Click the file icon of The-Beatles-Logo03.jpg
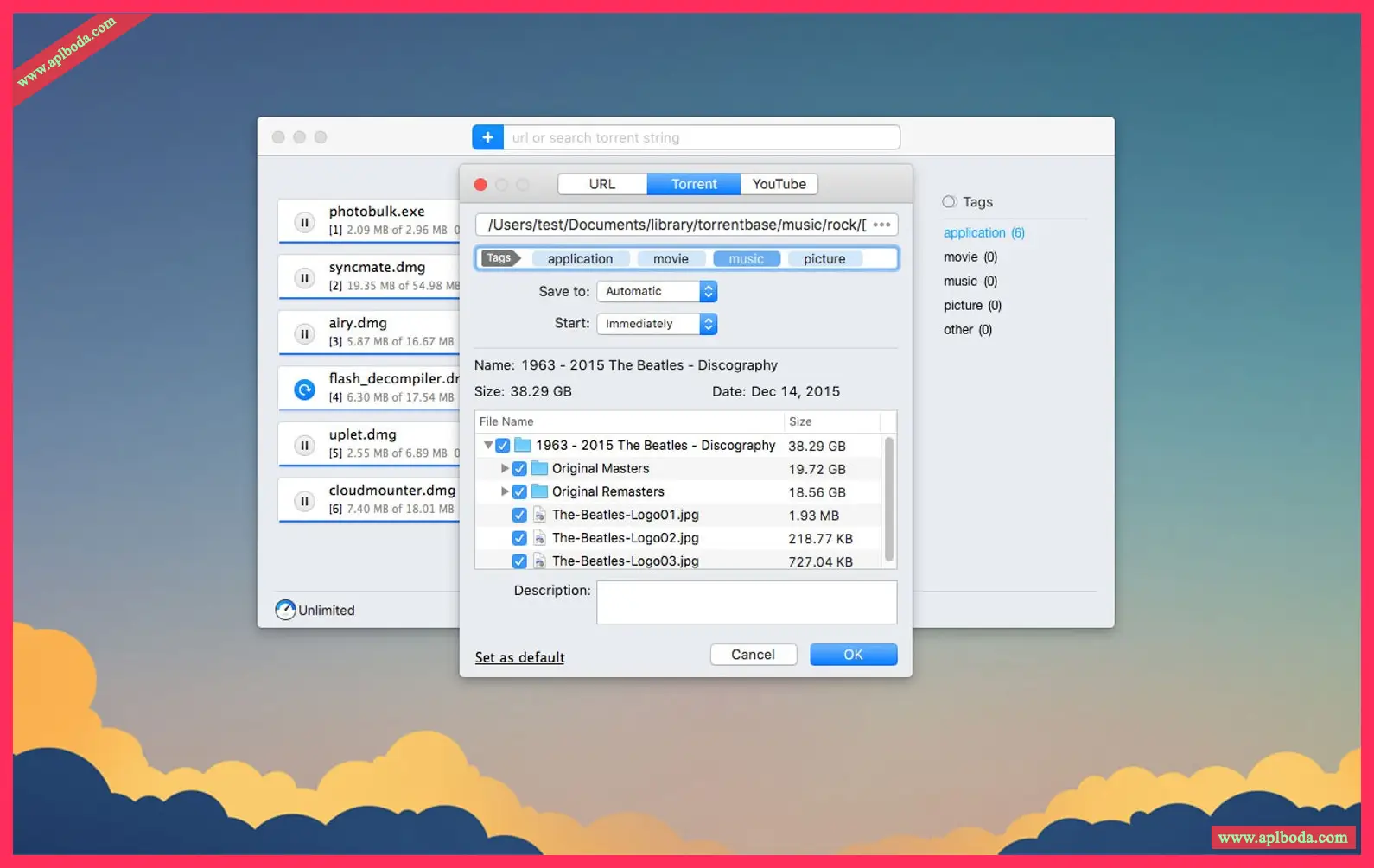The image size is (1374, 868). click(539, 561)
